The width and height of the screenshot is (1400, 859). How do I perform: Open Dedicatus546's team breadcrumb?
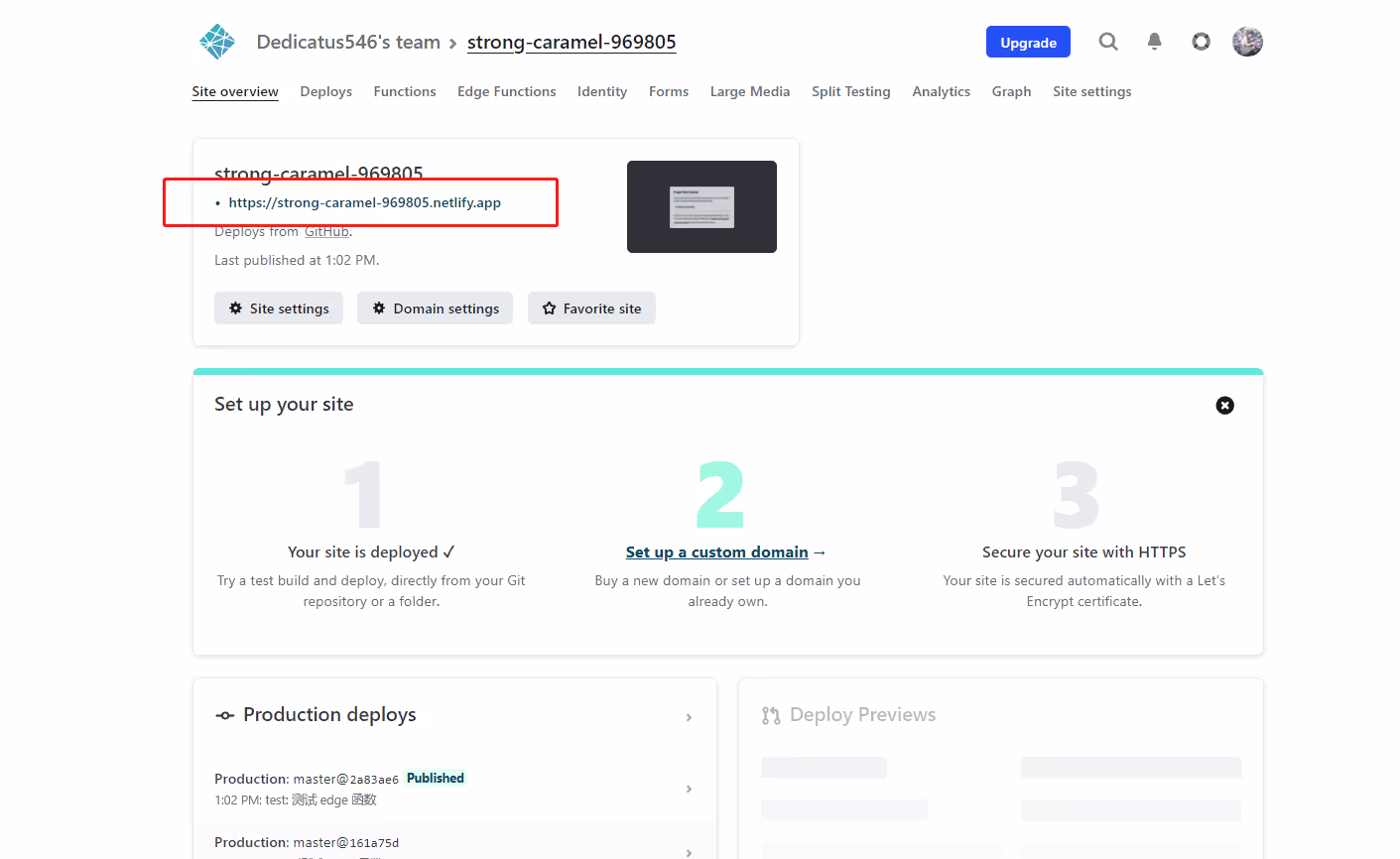tap(348, 42)
